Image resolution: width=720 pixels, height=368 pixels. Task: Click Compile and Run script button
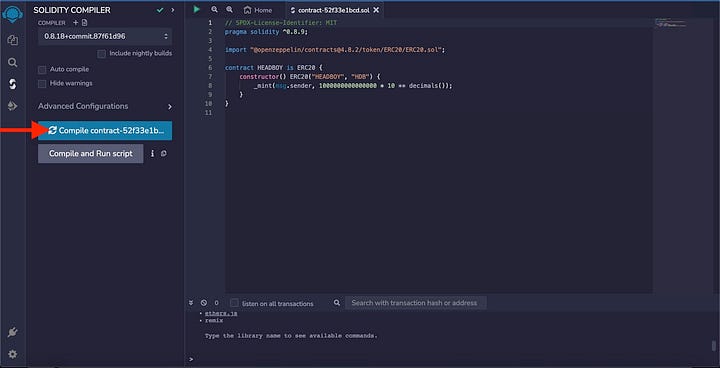coord(90,153)
